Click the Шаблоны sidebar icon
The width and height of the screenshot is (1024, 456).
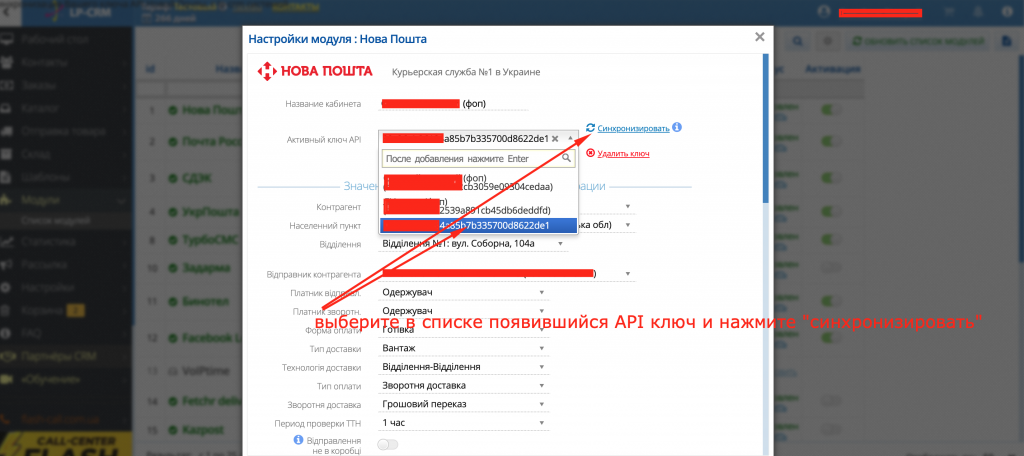(x=7, y=177)
